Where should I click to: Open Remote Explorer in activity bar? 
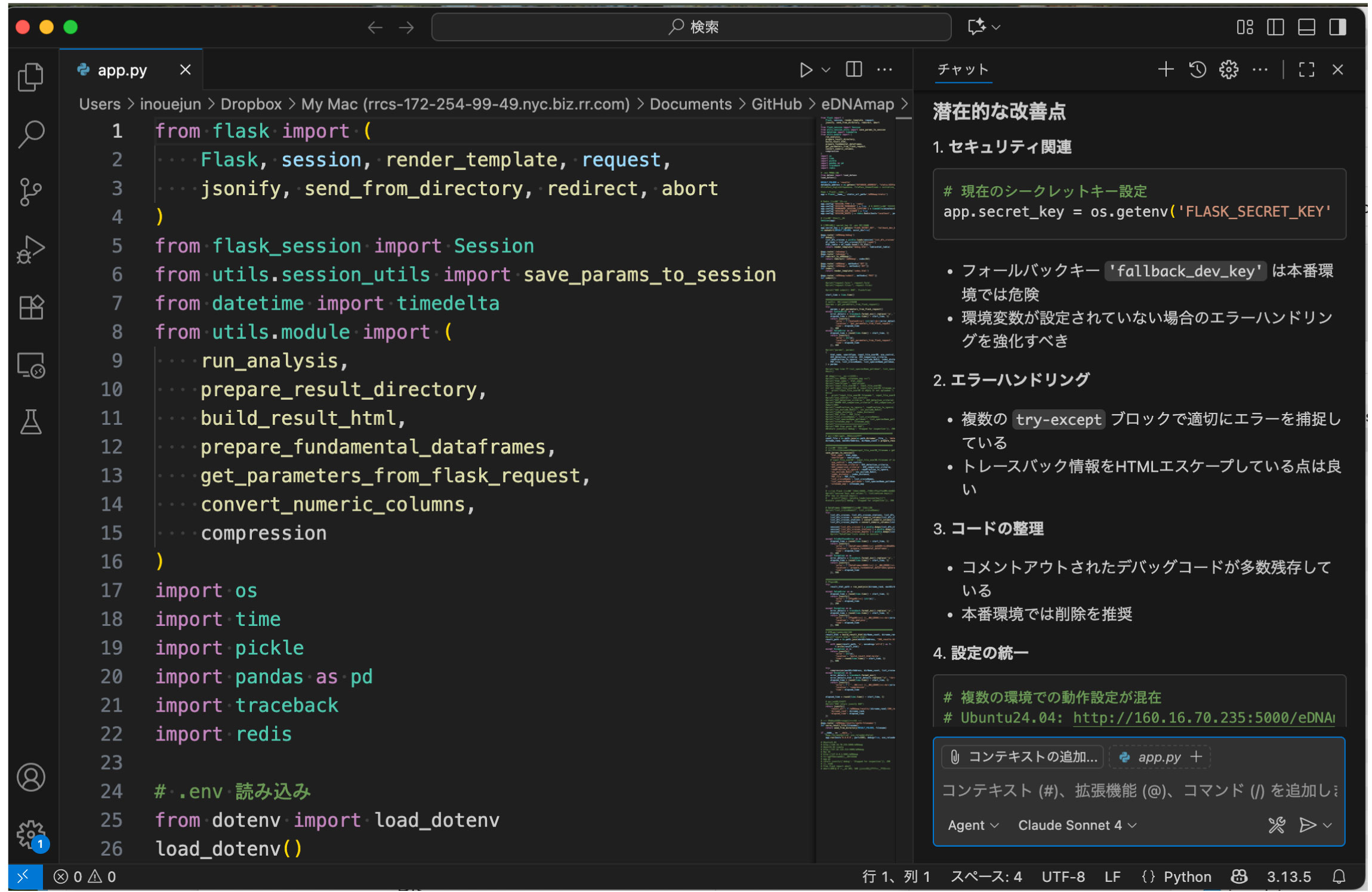pyautogui.click(x=30, y=365)
